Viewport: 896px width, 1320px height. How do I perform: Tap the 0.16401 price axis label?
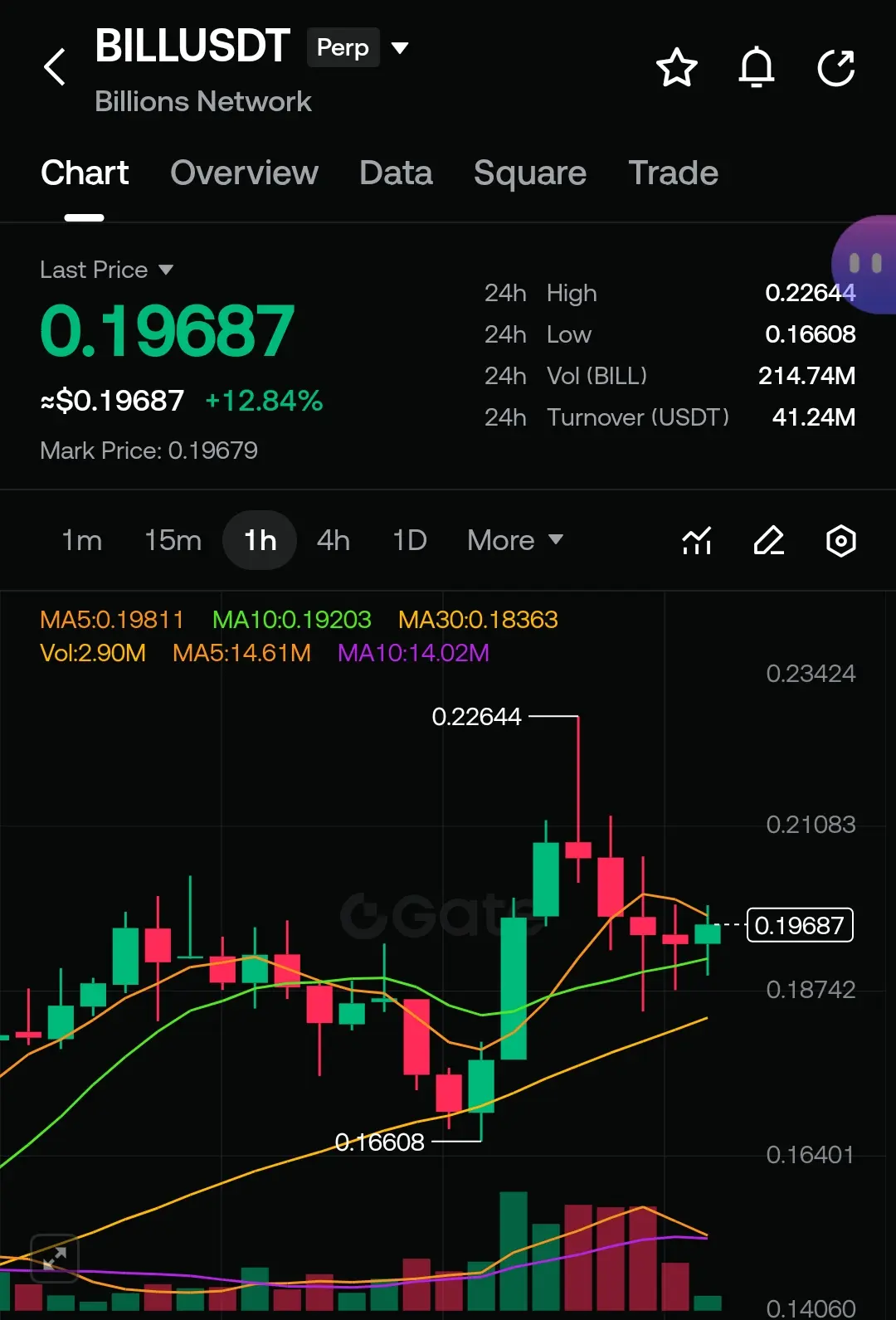coord(811,1155)
